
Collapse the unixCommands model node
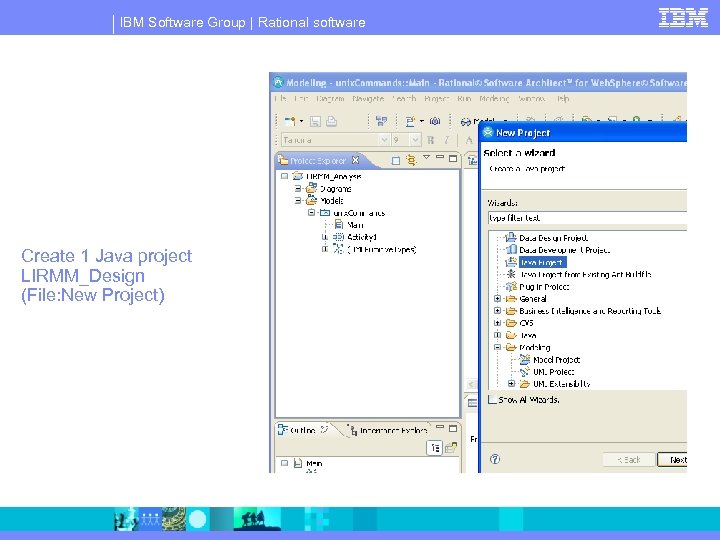tap(311, 213)
